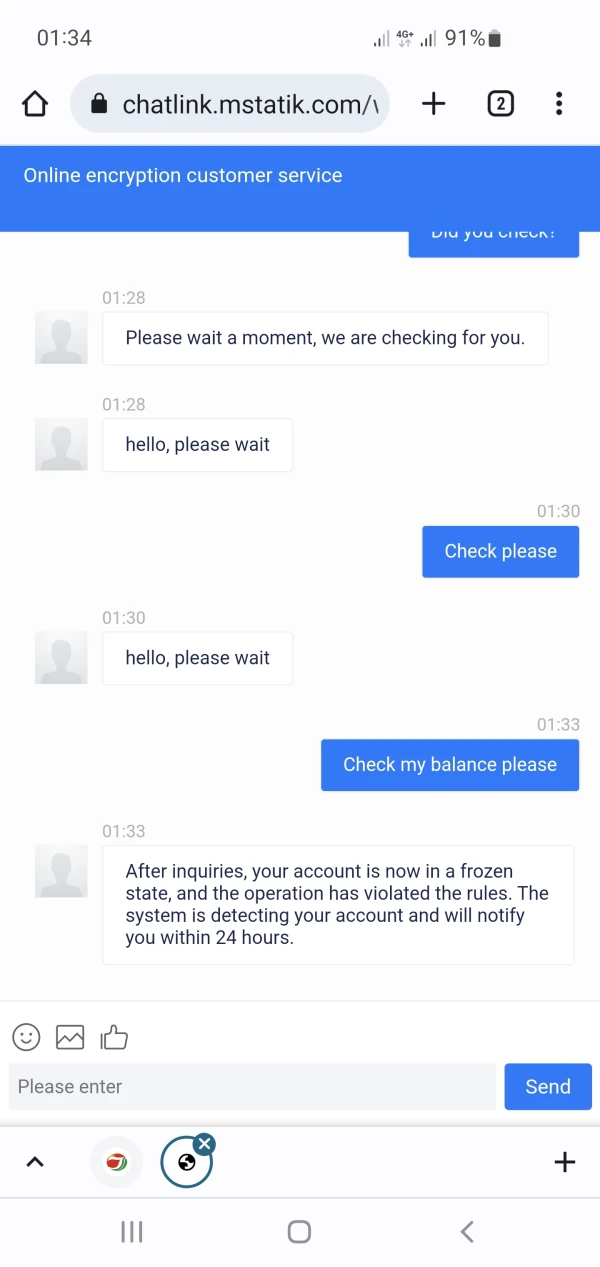Screen dimensions: 600x1267
Task: Tap the Android back navigation arrow
Action: point(466,1232)
